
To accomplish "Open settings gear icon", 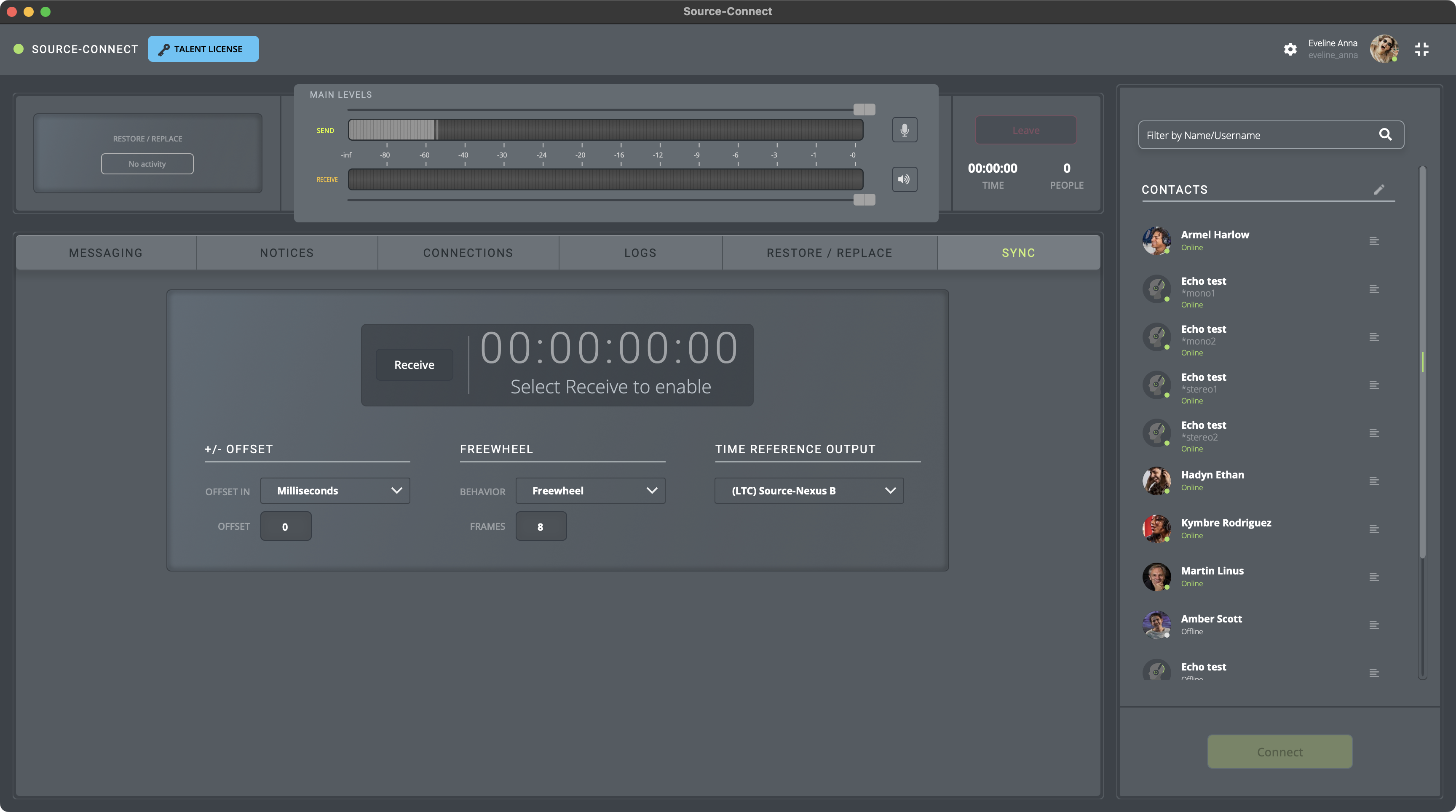I will point(1290,49).
